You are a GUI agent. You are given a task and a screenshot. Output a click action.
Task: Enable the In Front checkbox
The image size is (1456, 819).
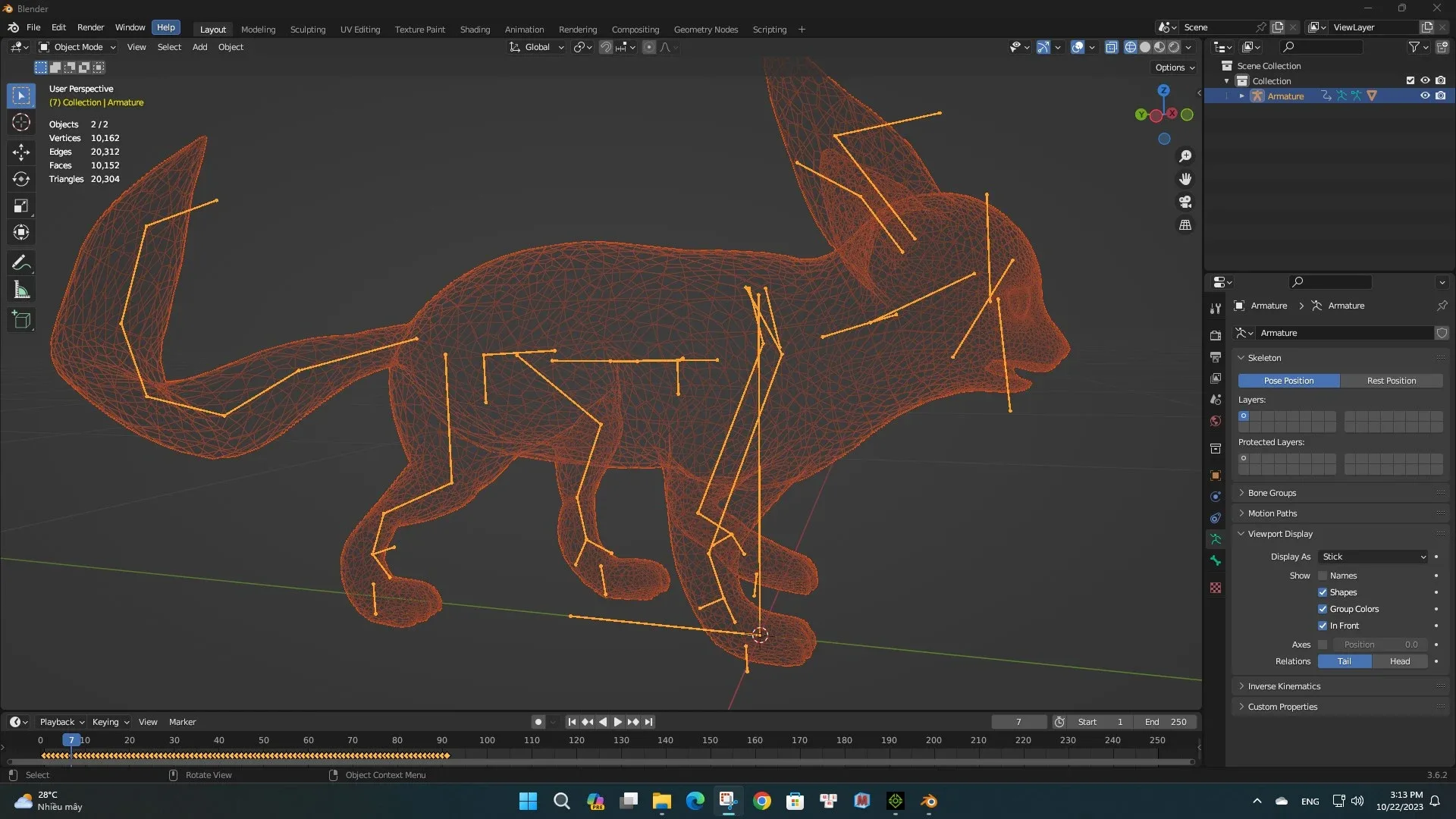[x=1323, y=625]
